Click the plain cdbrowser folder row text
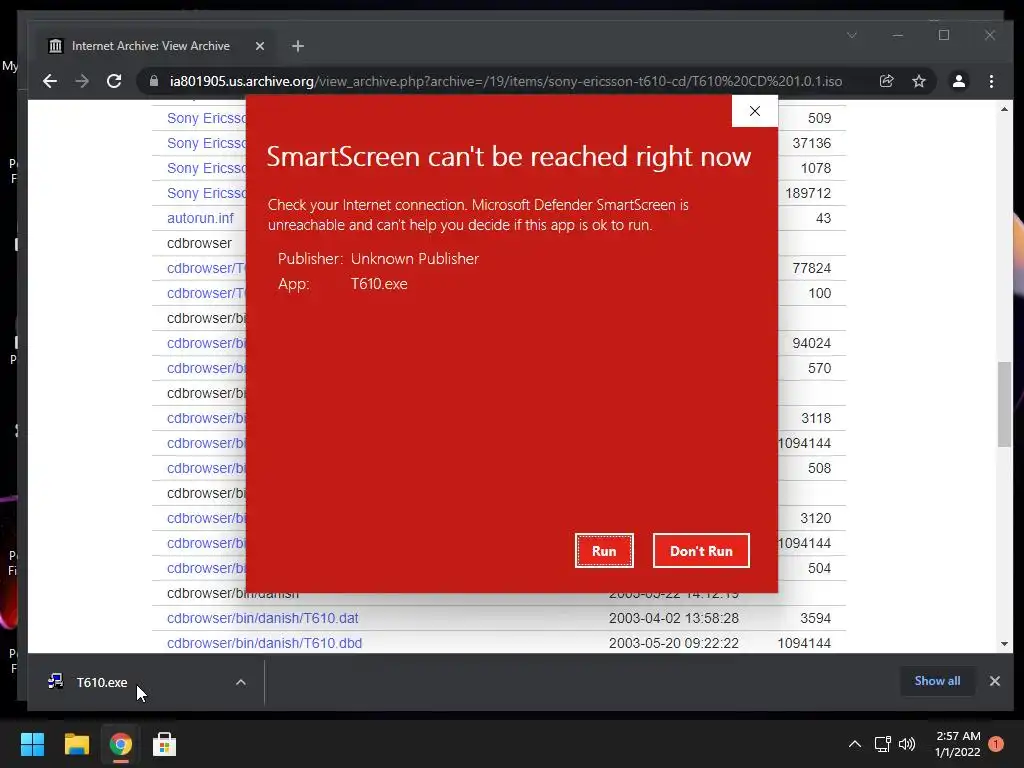The height and width of the screenshot is (768, 1024). (199, 243)
